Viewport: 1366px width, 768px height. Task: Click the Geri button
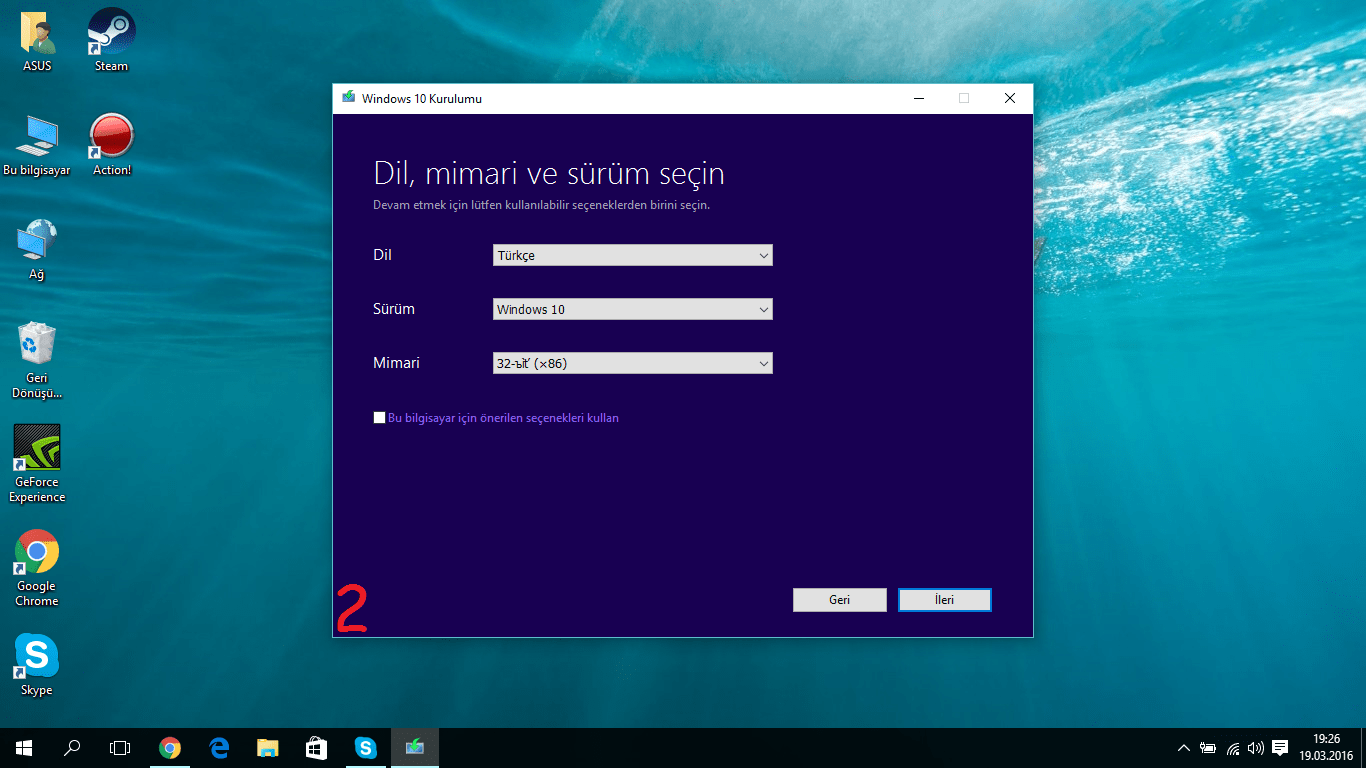(840, 599)
